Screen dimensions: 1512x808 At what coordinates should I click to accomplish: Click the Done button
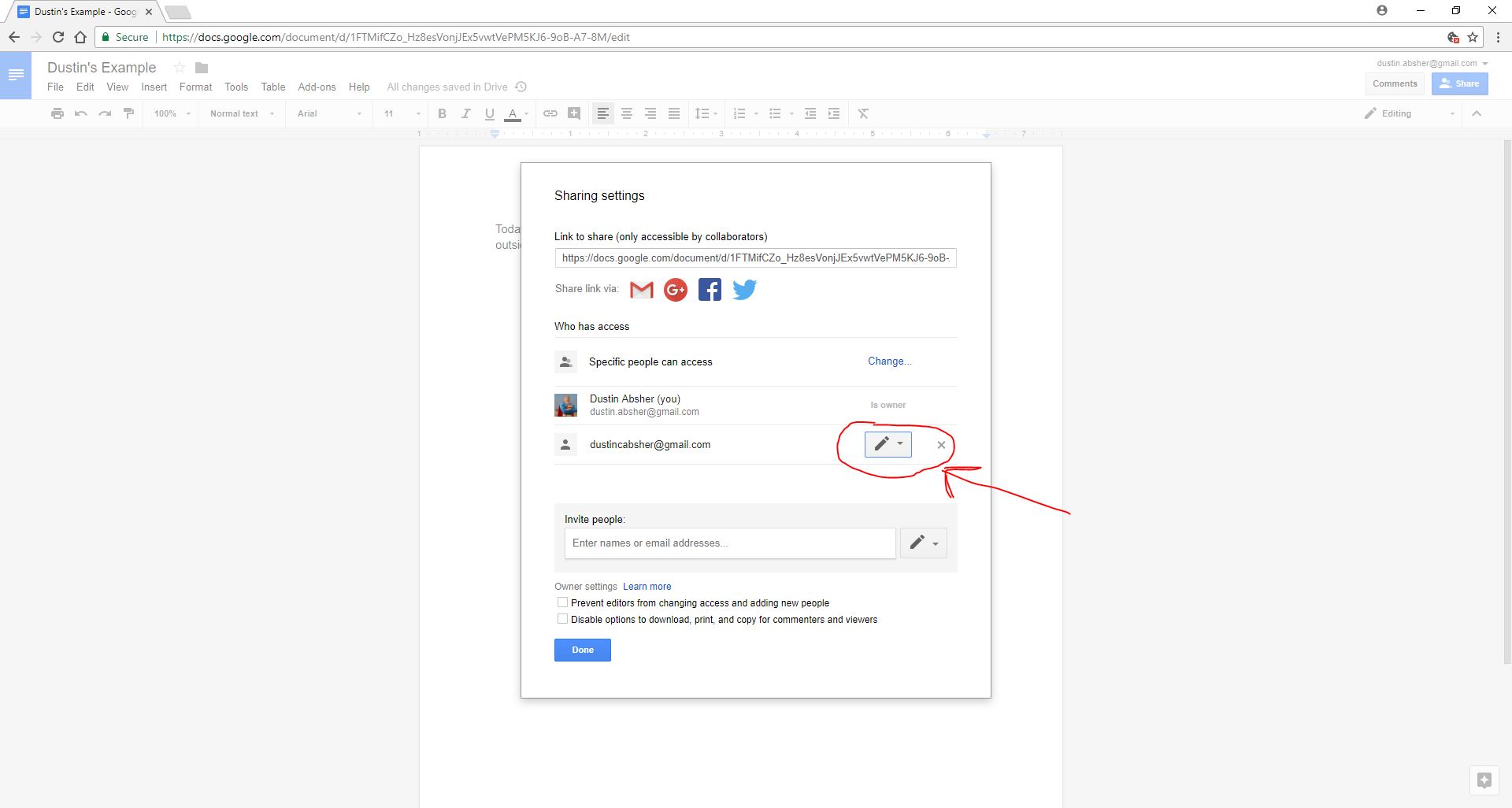pos(583,650)
